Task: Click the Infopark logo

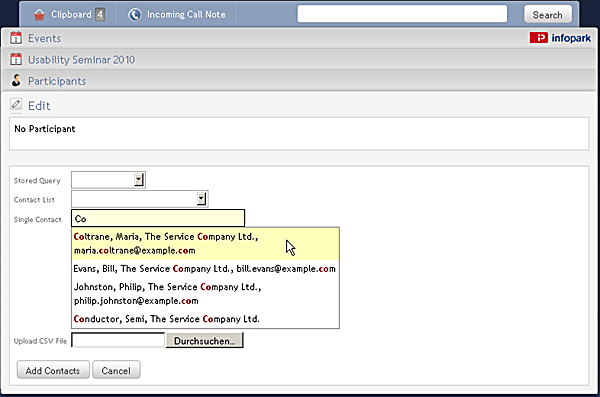Action: click(560, 38)
